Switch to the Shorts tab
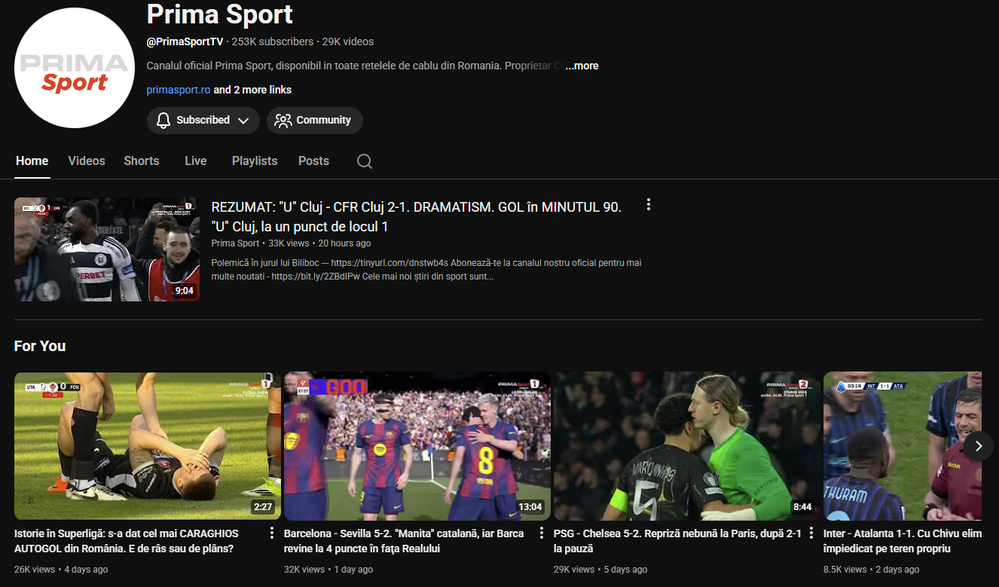999x587 pixels. pyautogui.click(x=141, y=161)
